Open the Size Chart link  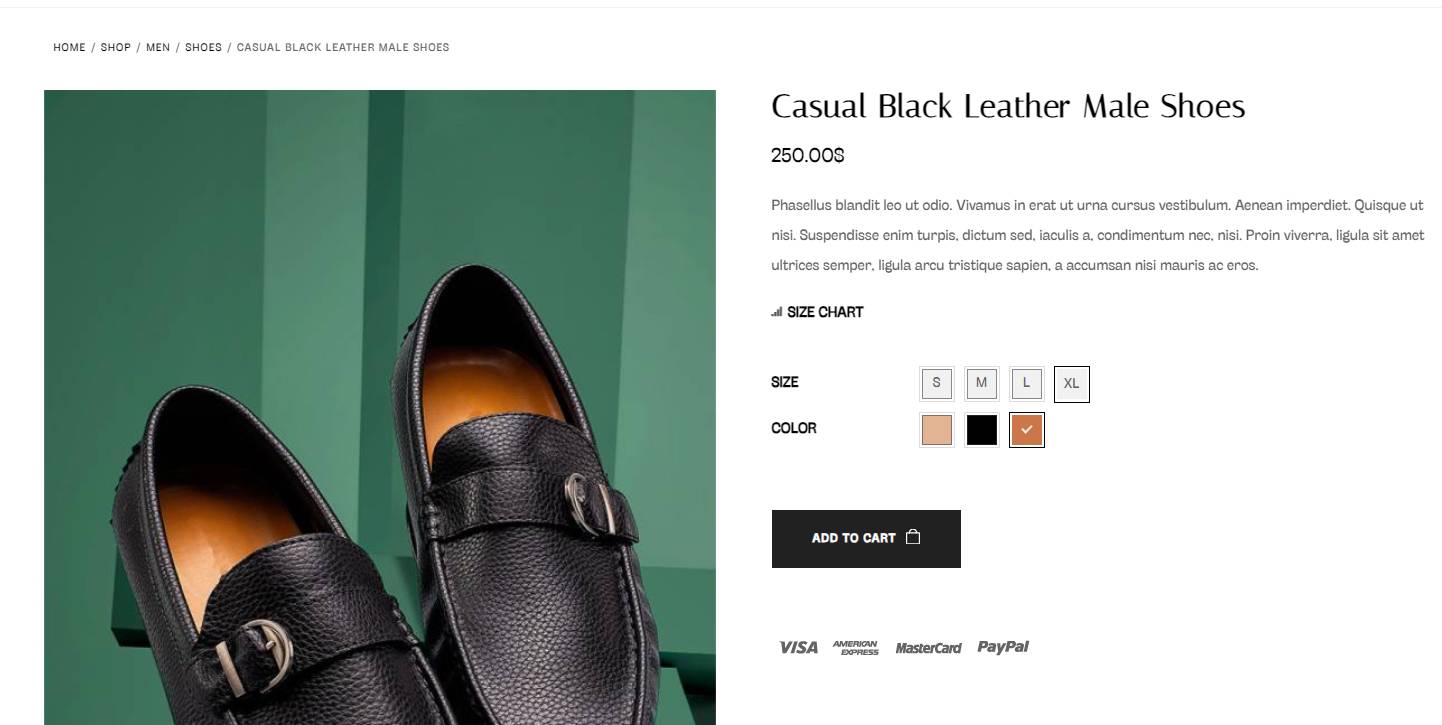(824, 312)
